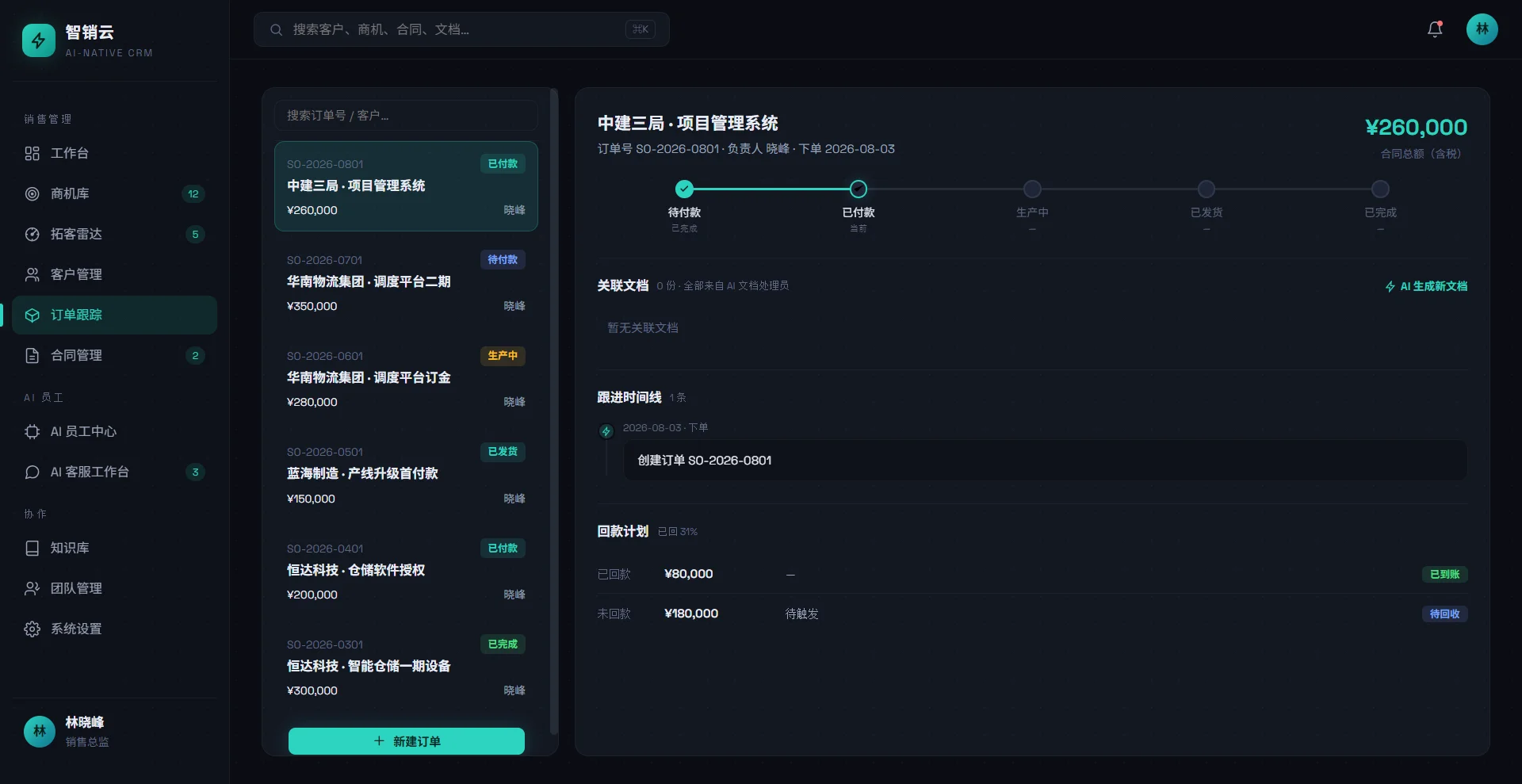The height and width of the screenshot is (784, 1522).
Task: Click the 拓客雷达 radar icon
Action: [x=32, y=234]
